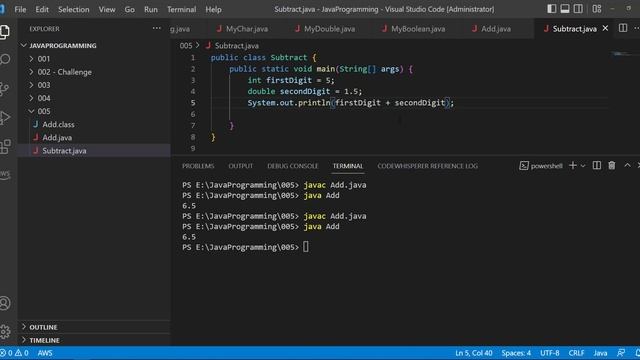Open the Accounts menu icon
The image size is (640, 360).
(x=5, y=303)
